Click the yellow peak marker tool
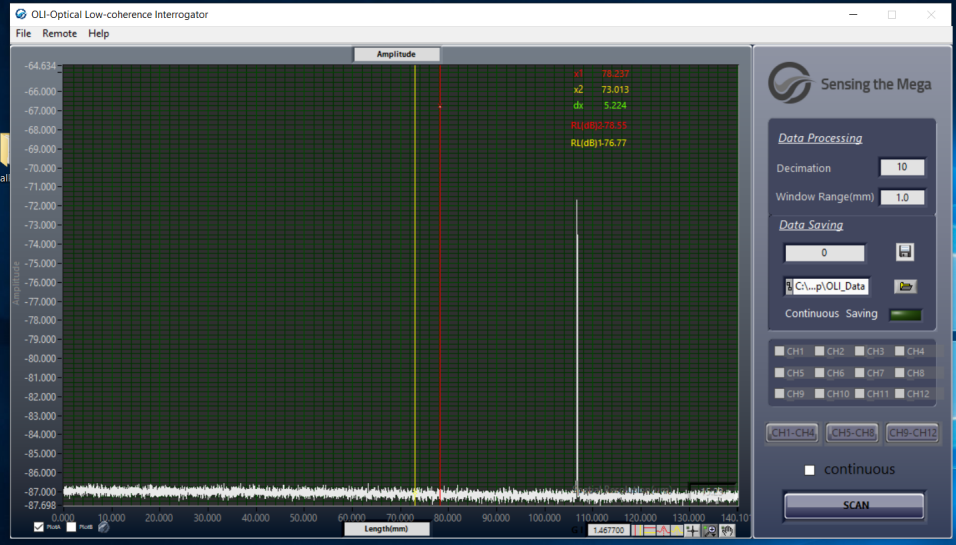 point(677,530)
